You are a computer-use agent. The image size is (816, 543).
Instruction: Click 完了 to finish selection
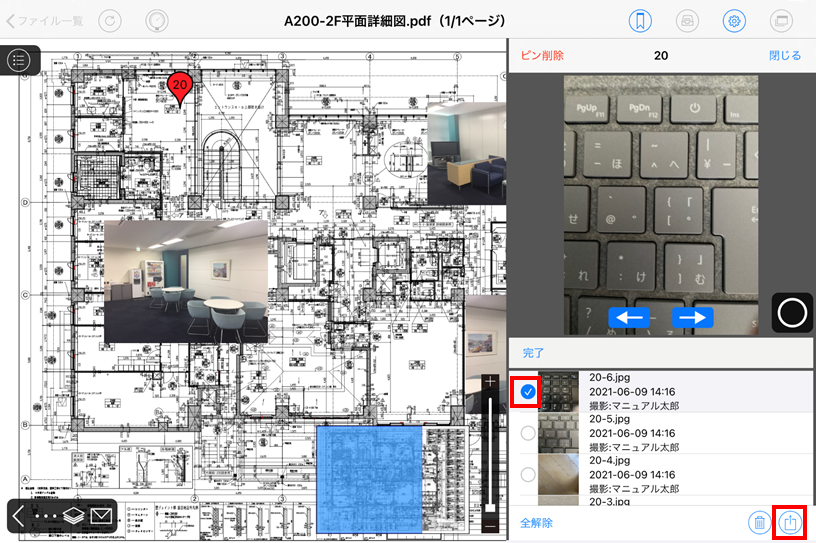point(533,353)
